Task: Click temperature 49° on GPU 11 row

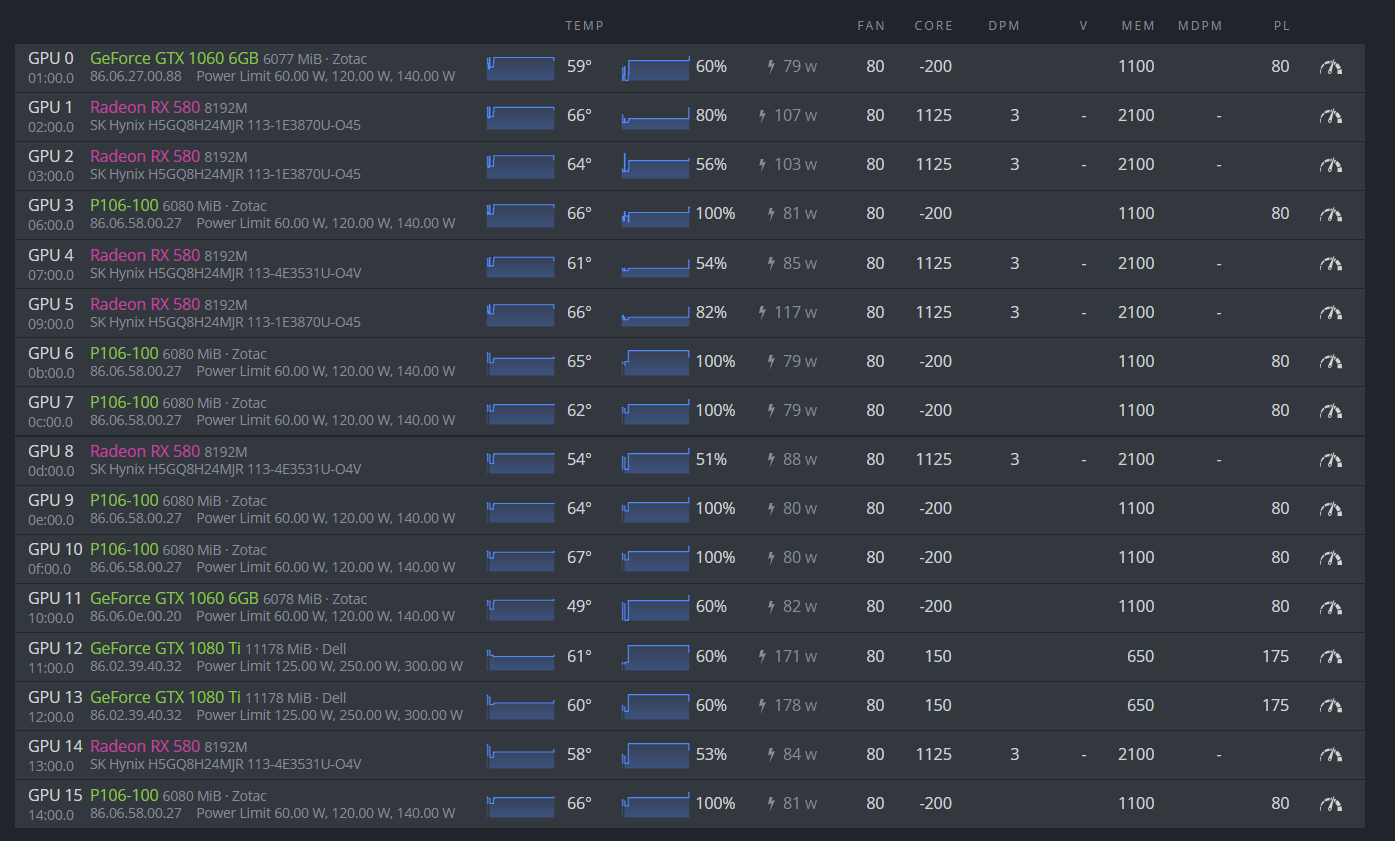Action: click(x=579, y=607)
